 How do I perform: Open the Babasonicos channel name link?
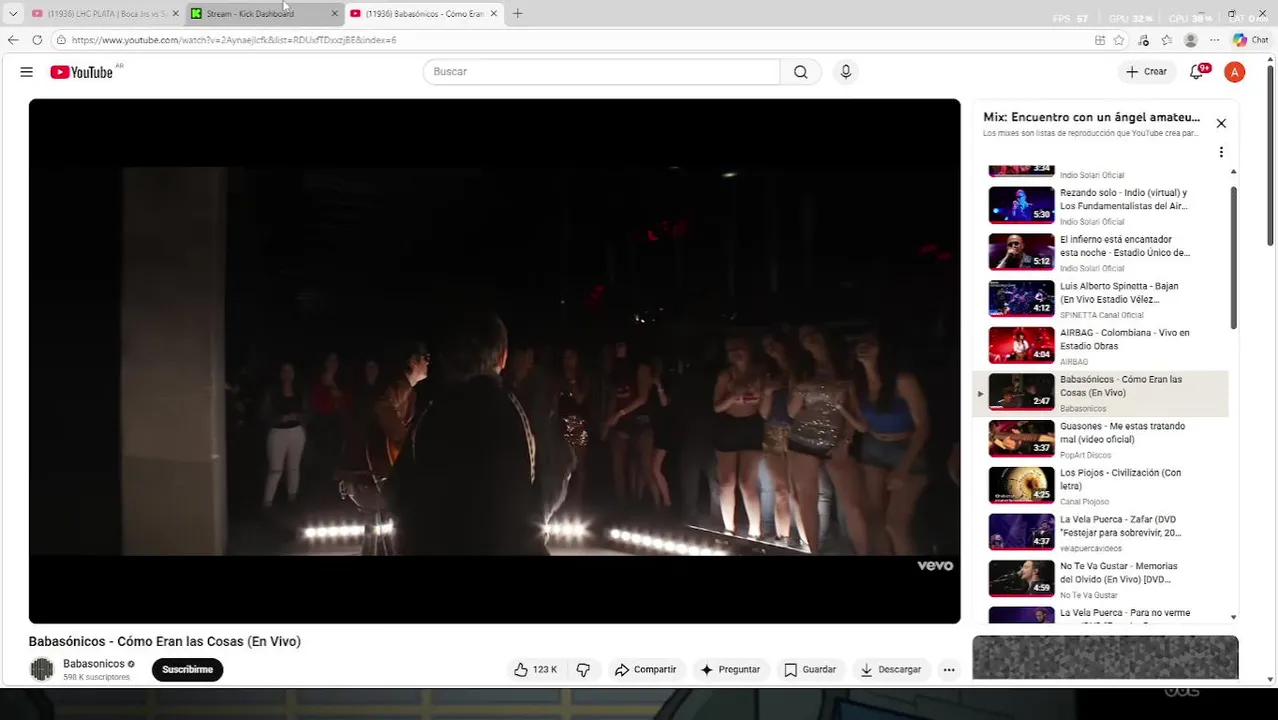(x=94, y=664)
